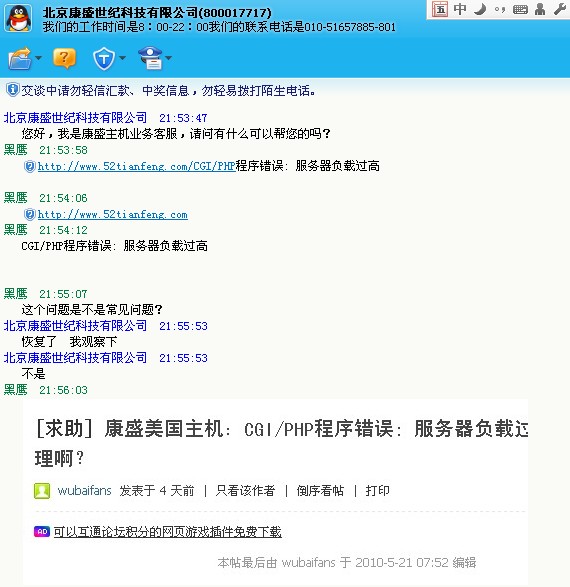
Task: Expand the dropdown arrow beside the folder icon
Action: pyautogui.click(x=38, y=58)
